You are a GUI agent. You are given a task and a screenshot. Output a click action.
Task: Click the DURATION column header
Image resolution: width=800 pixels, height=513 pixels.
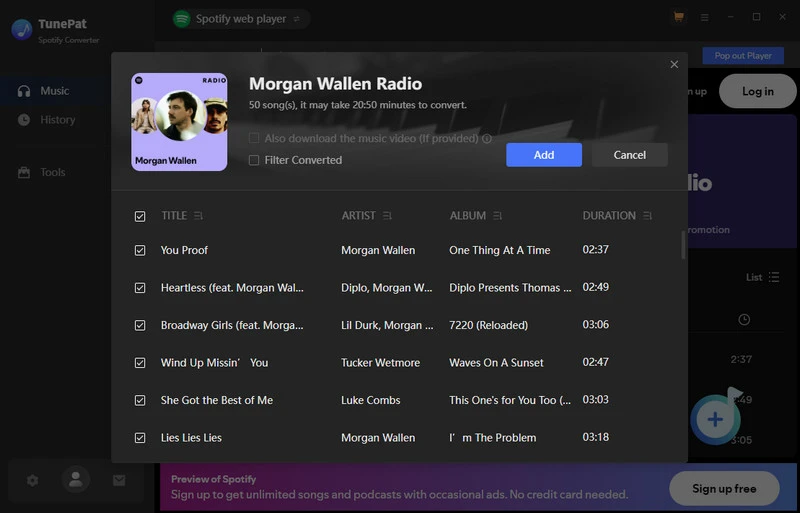(609, 216)
